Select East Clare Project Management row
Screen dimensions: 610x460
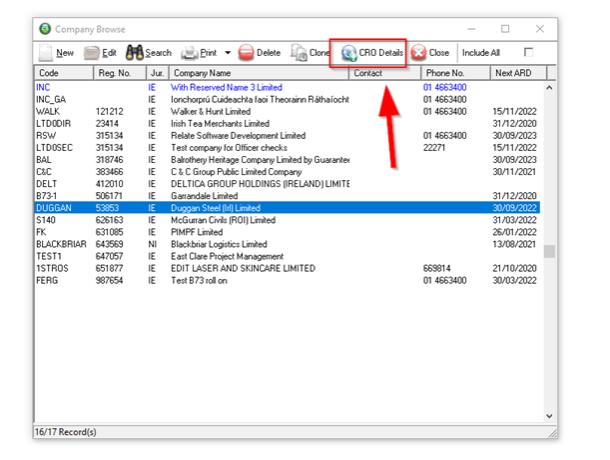(287, 256)
